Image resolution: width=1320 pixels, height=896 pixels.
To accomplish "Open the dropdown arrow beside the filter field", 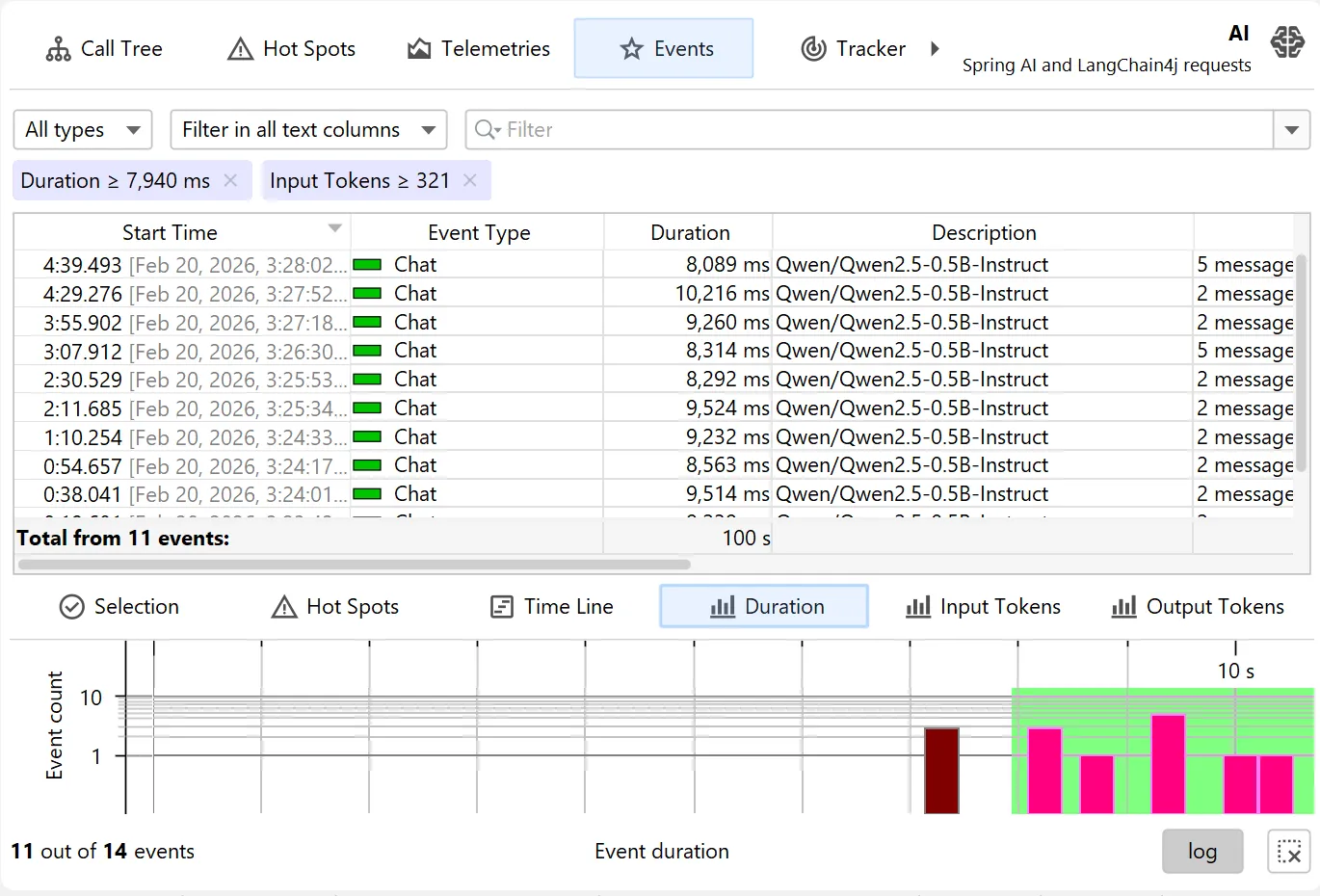I will coord(1293,129).
